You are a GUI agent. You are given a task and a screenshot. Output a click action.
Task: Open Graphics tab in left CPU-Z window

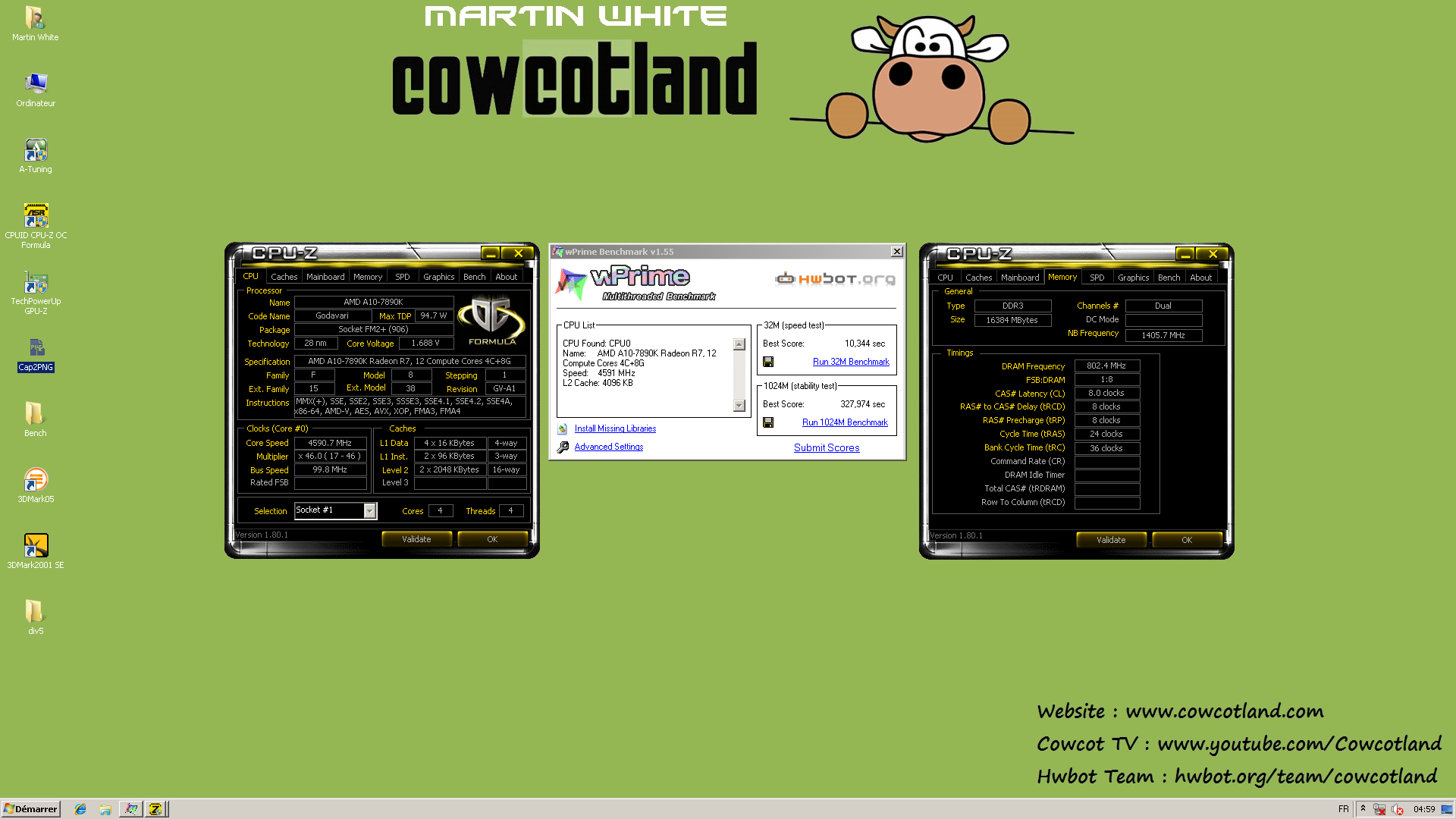438,278
